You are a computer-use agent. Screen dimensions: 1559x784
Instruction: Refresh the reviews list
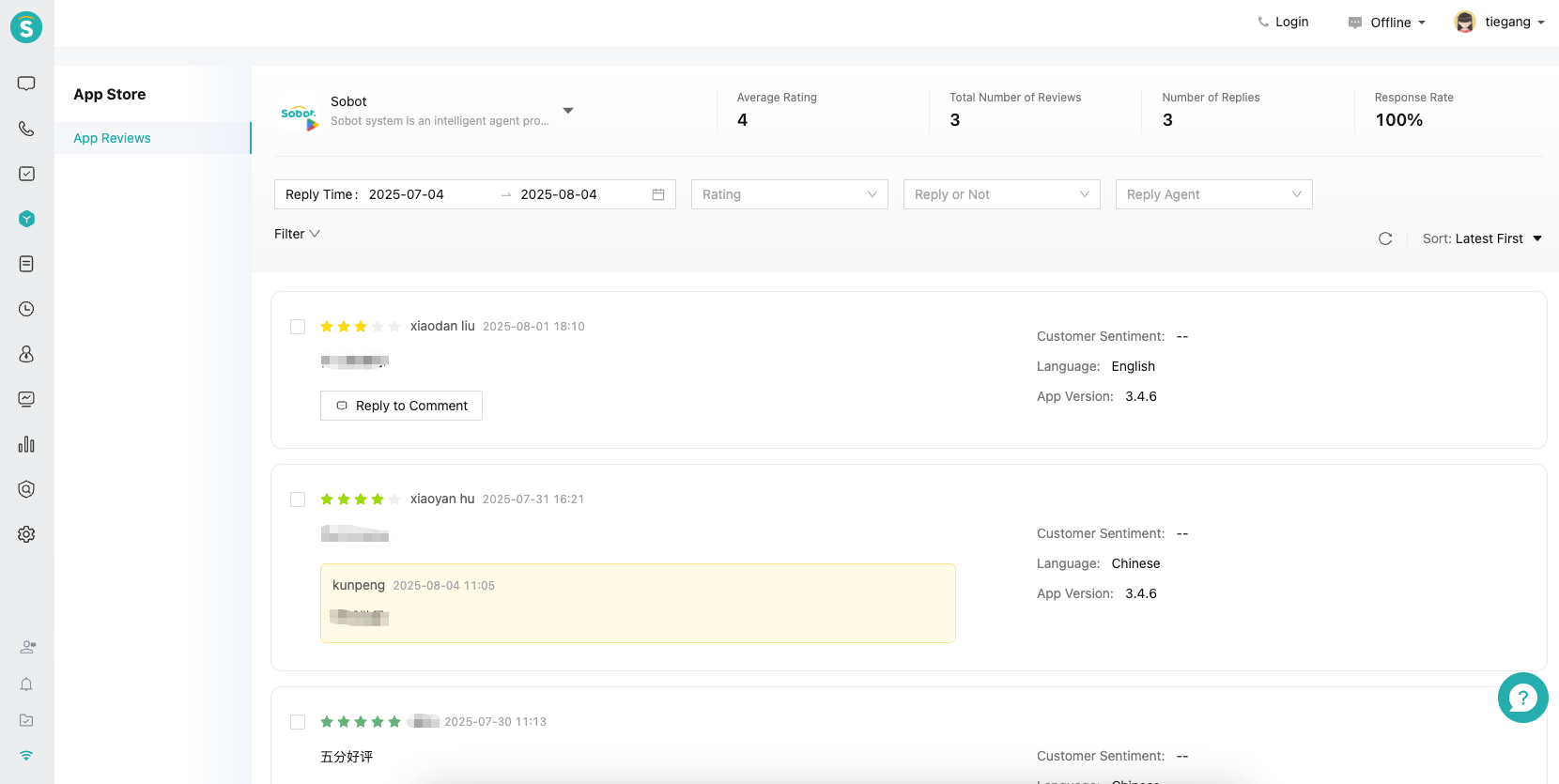1385,238
